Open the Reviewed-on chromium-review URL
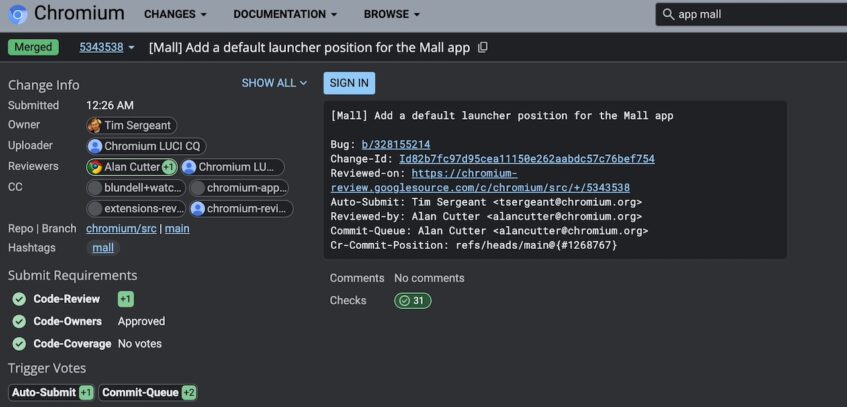The image size is (847, 407). coord(480,181)
